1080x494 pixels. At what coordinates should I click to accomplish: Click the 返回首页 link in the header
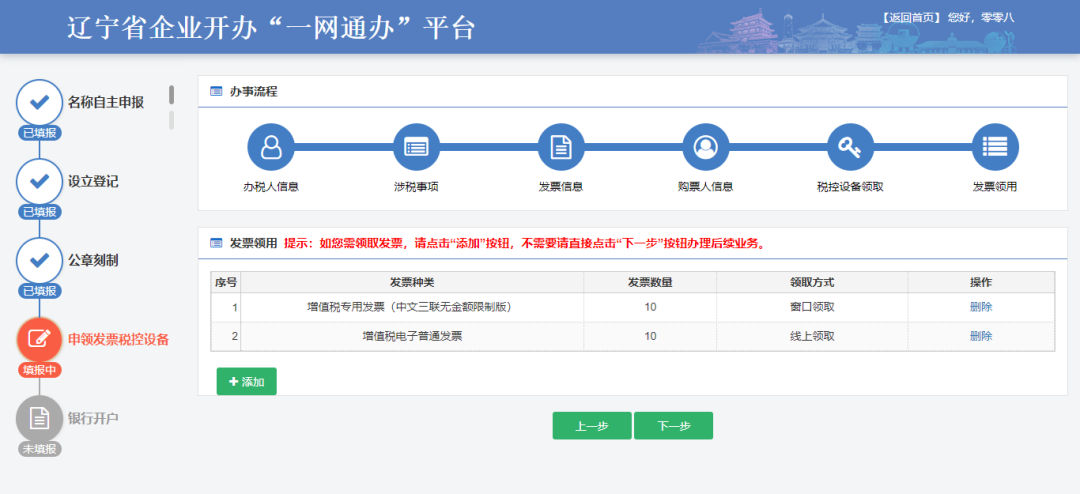(x=911, y=18)
